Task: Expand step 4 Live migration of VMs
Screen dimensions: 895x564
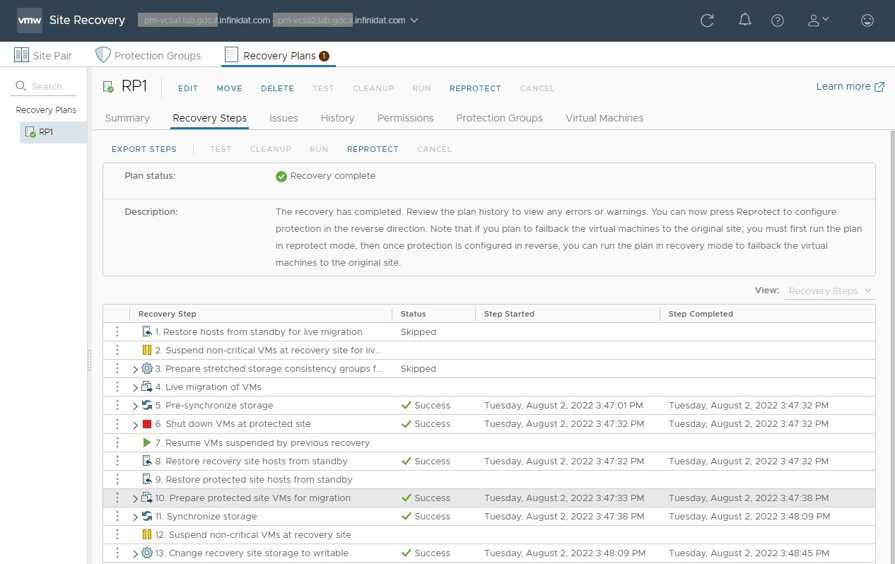Action: click(135, 388)
